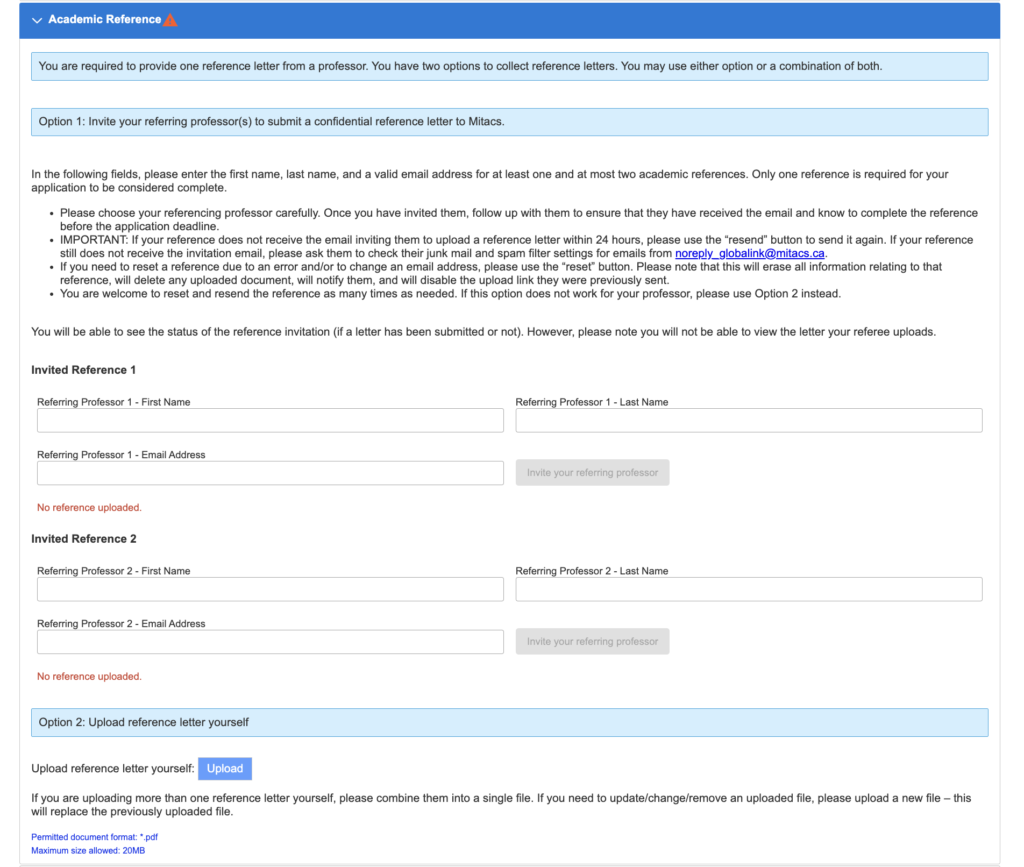Focus Referring Professor 2 Last Name field

749,590
